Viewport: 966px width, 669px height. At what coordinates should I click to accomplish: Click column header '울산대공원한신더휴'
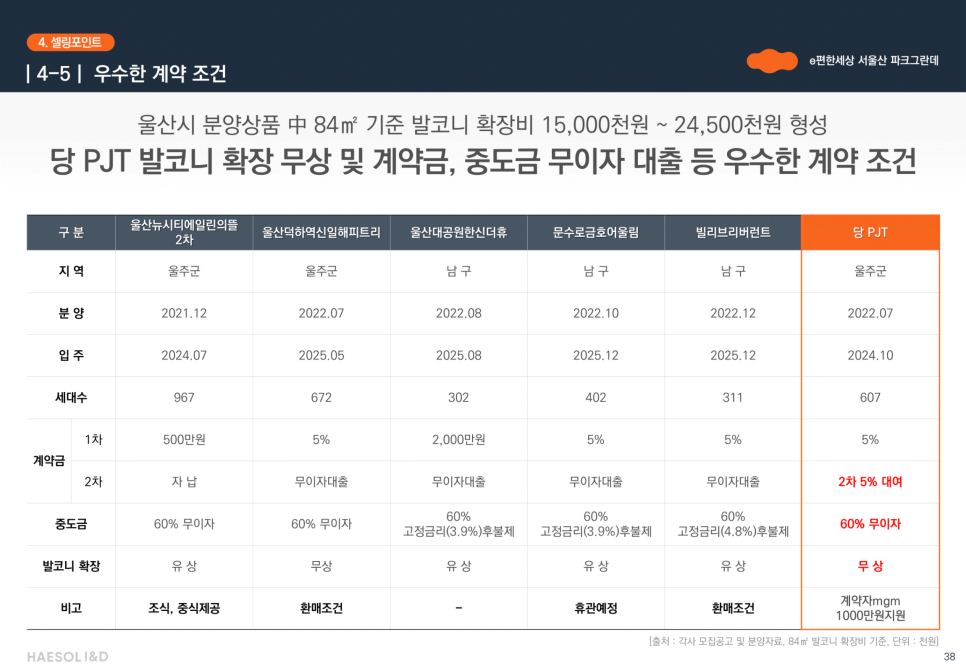click(x=458, y=232)
